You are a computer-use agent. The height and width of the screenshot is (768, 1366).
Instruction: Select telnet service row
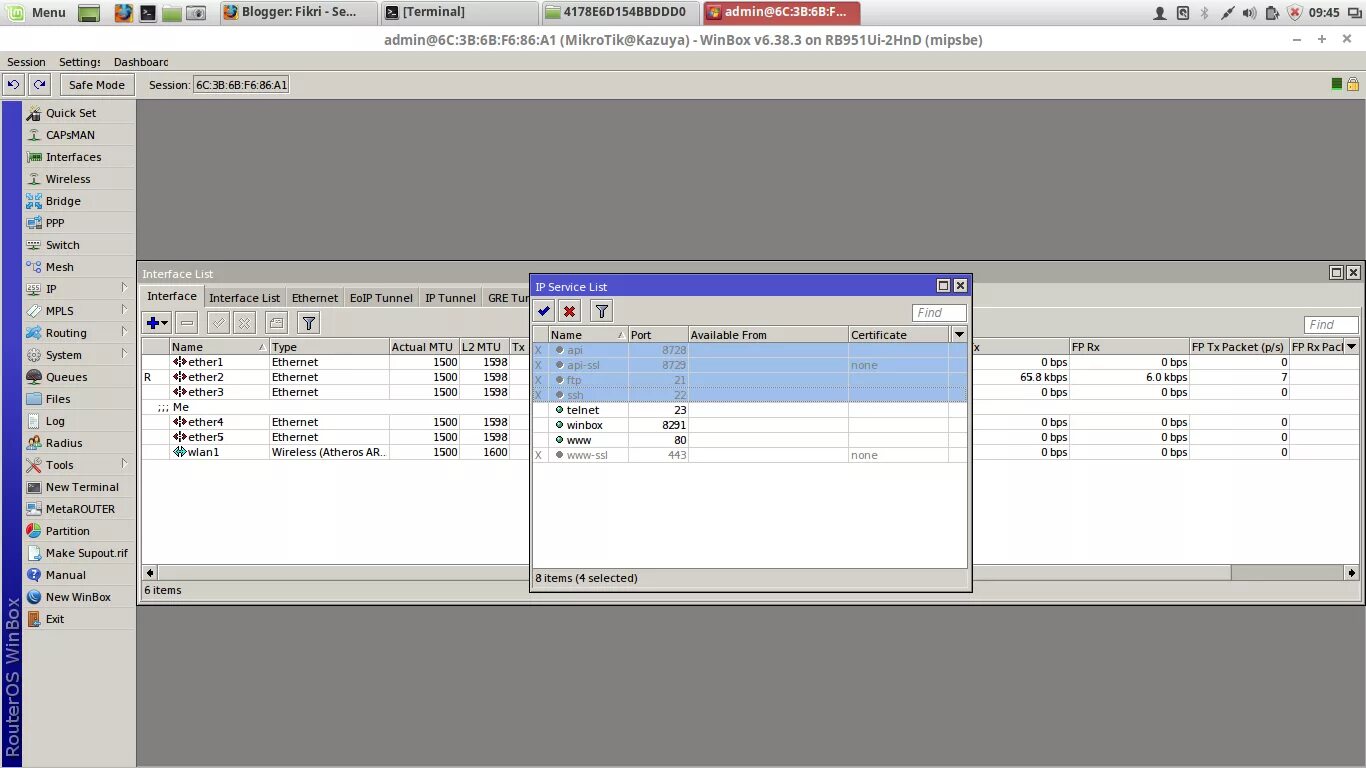[x=750, y=410]
